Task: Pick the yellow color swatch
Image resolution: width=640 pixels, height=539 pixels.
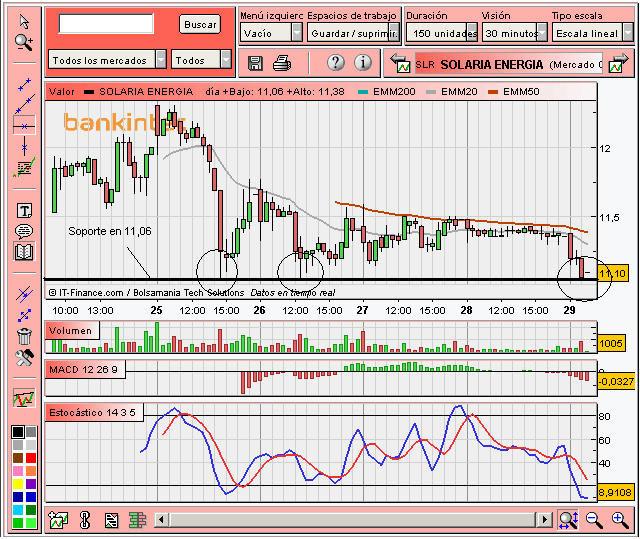Action: pos(18,484)
